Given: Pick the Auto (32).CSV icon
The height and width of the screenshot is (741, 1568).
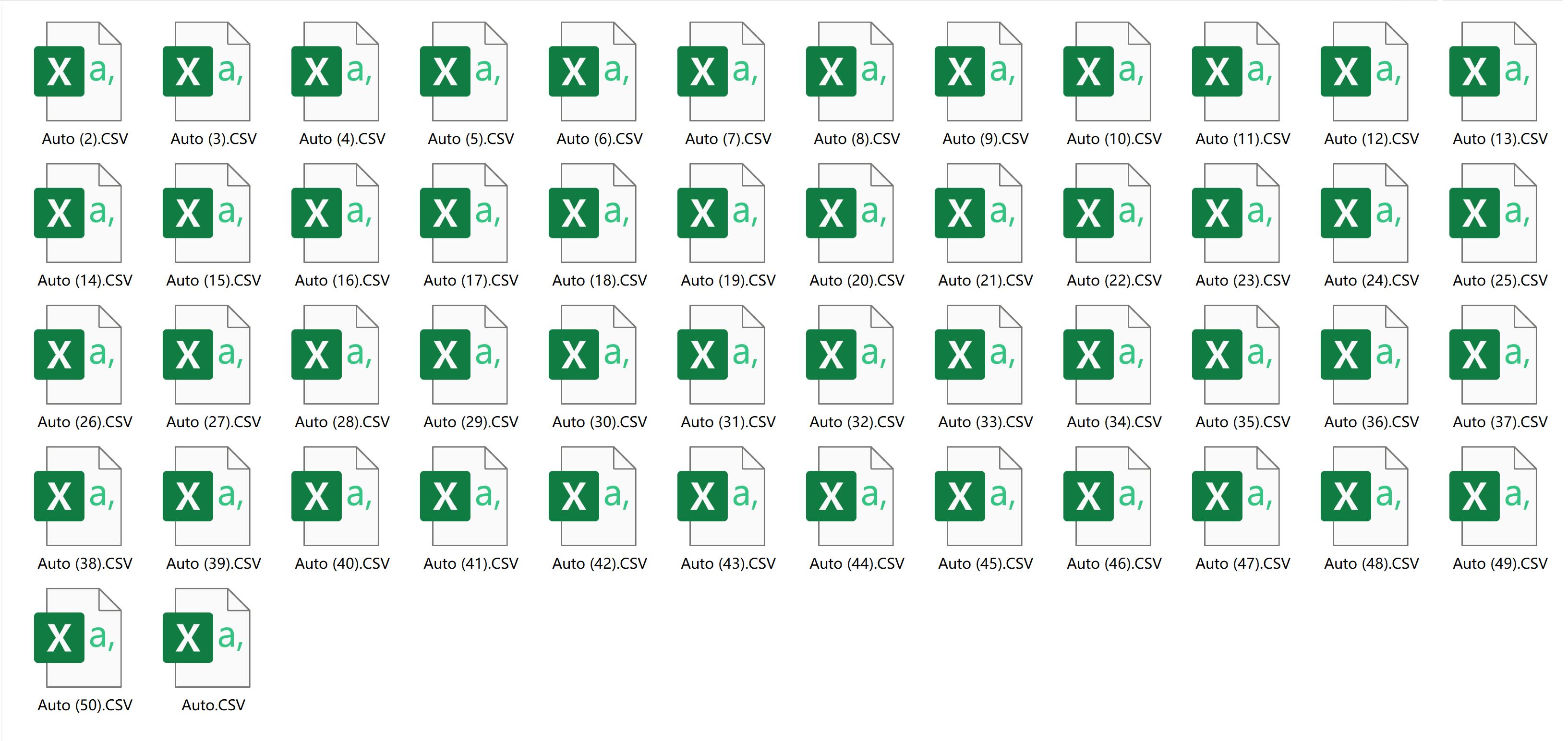Looking at the screenshot, I should pyautogui.click(x=850, y=355).
